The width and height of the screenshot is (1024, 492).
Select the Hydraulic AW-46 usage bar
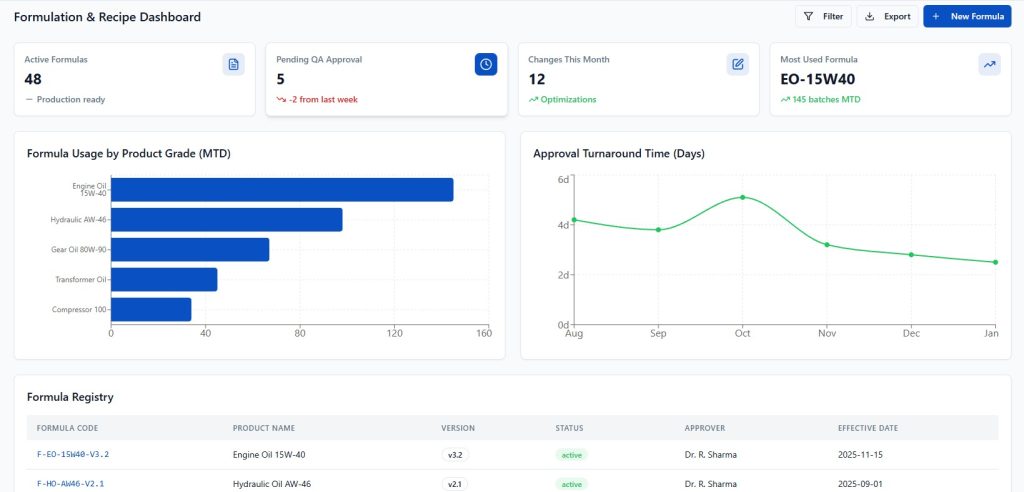click(x=226, y=220)
